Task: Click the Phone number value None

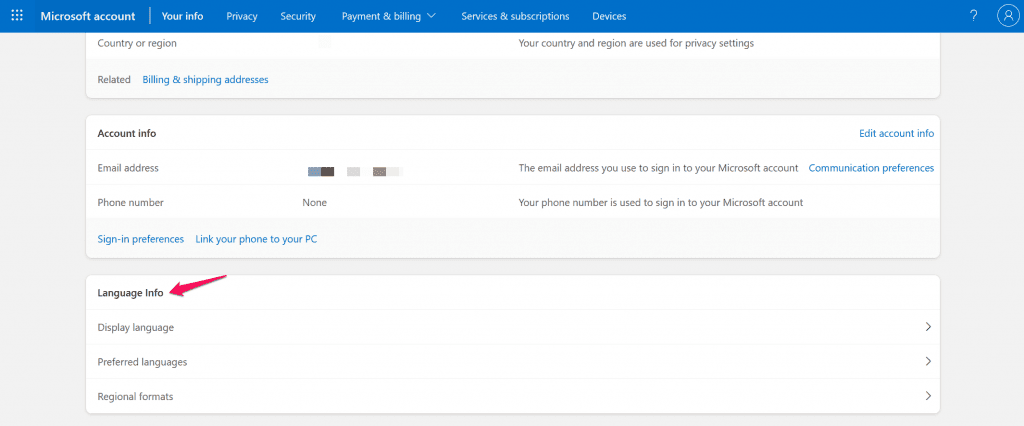Action: (x=314, y=203)
